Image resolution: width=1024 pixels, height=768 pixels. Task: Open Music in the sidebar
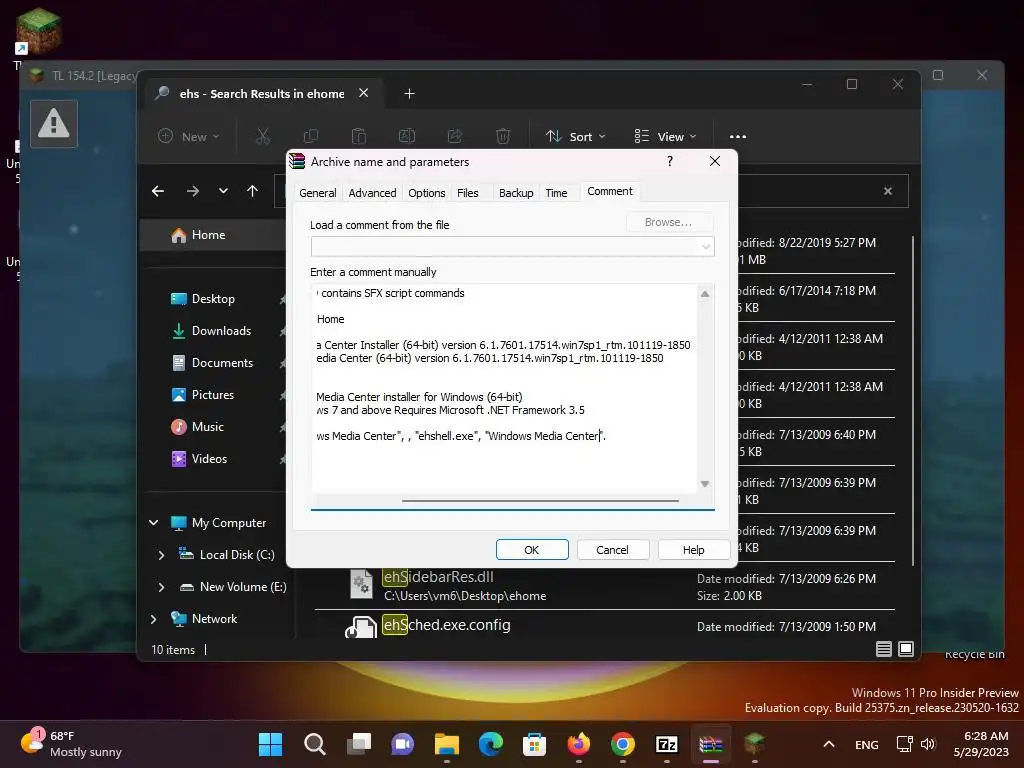point(208,427)
